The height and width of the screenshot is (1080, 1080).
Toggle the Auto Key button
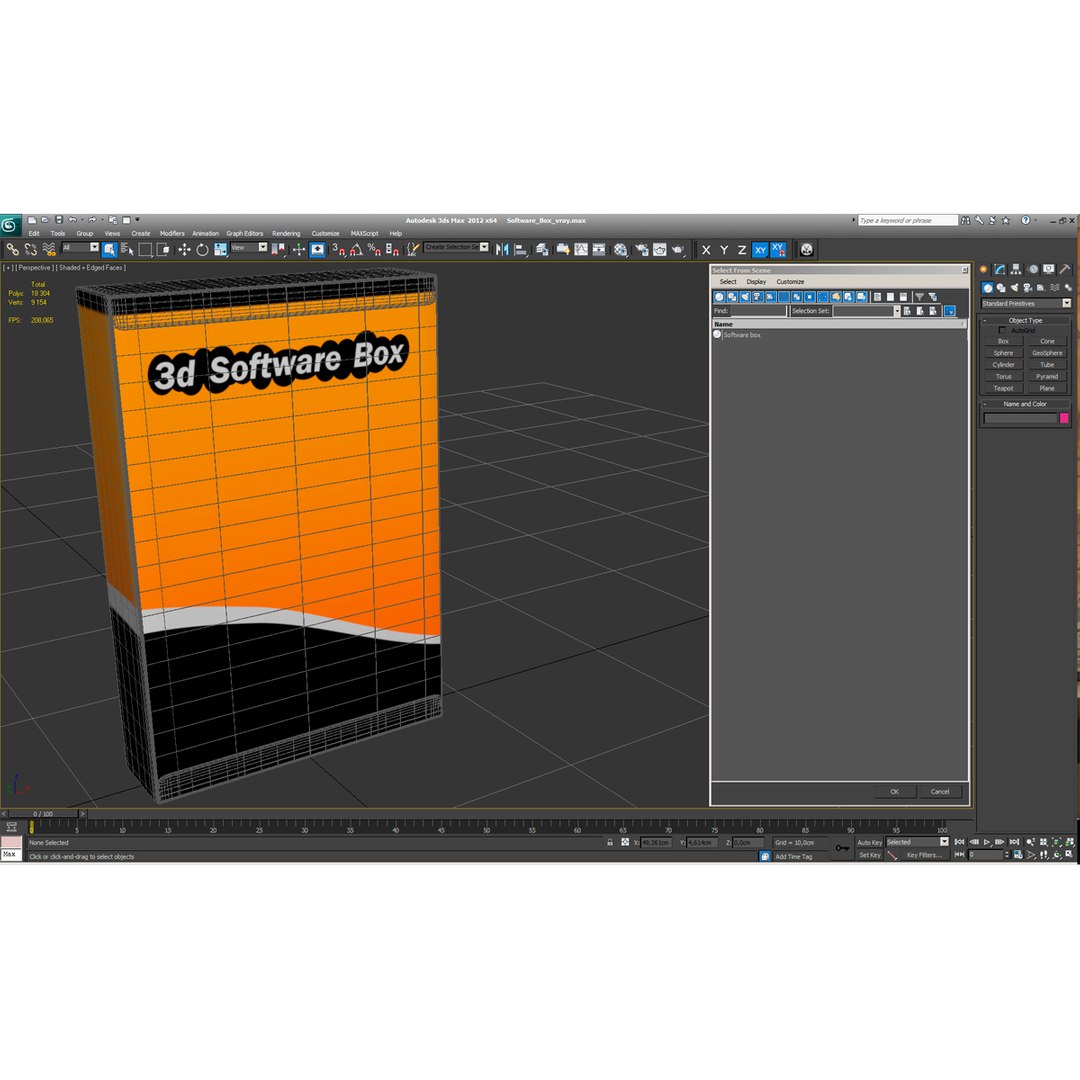[869, 842]
